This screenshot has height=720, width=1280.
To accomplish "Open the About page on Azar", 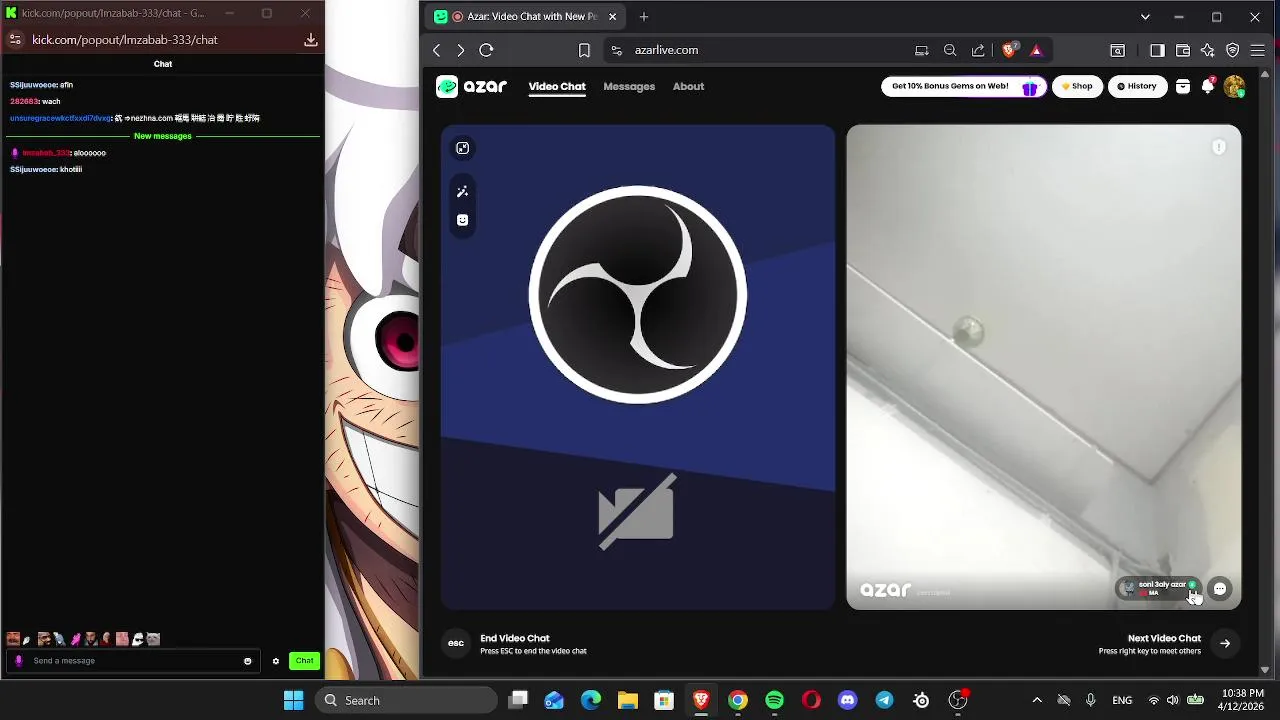I will [688, 86].
